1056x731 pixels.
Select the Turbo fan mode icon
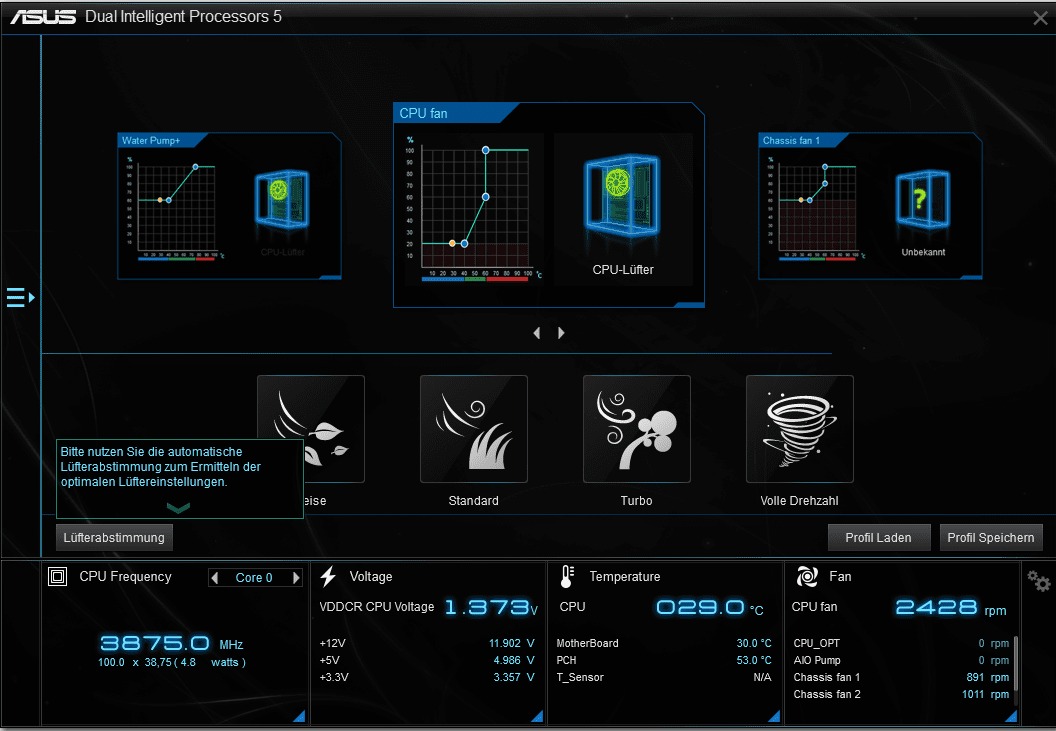636,429
